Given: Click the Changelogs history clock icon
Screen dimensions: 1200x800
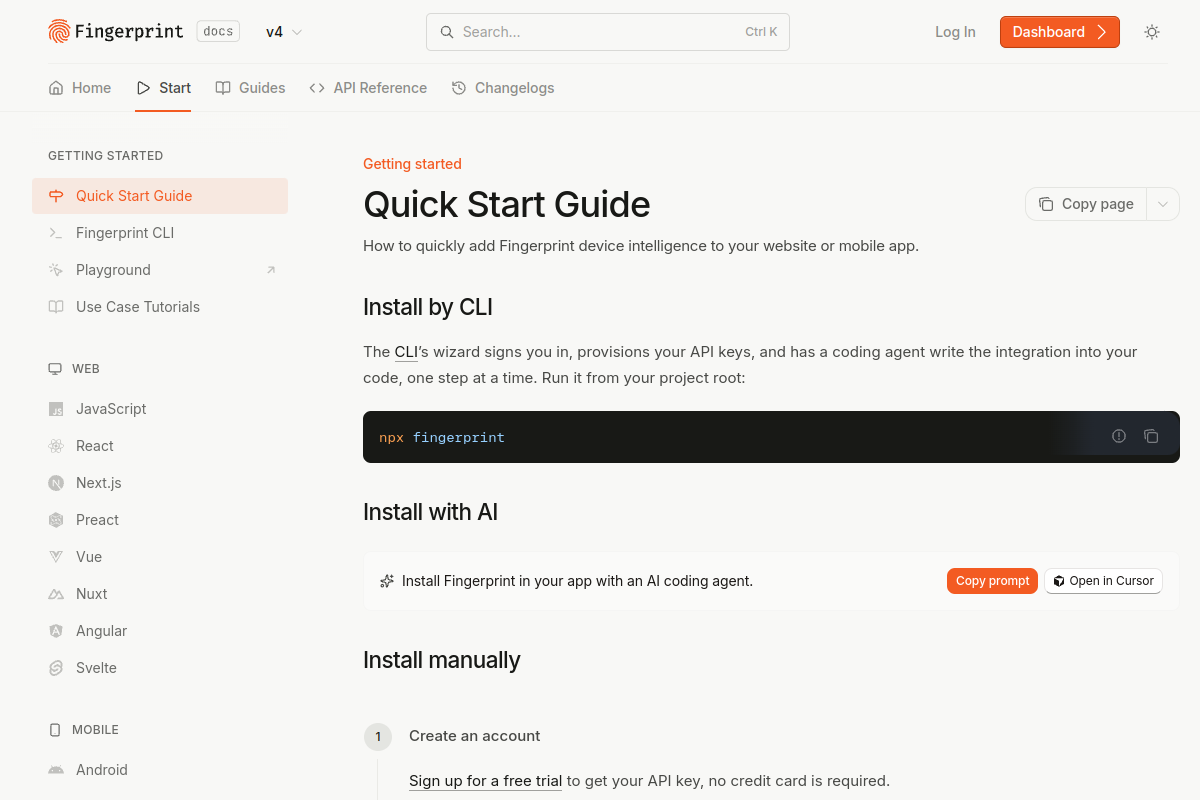Looking at the screenshot, I should pos(459,88).
